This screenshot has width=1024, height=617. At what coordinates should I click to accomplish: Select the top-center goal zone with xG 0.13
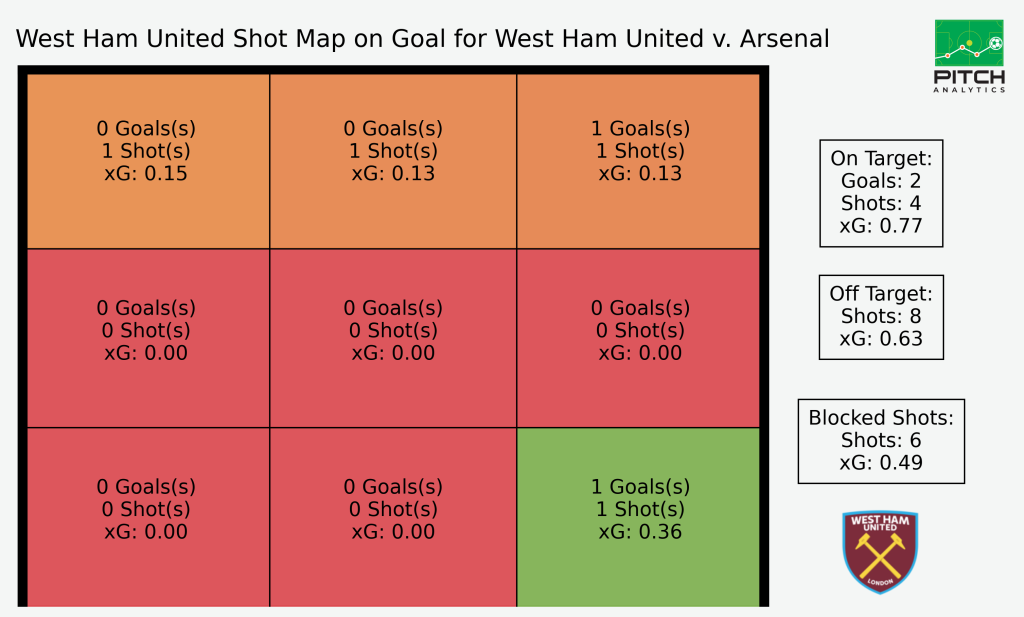coord(393,161)
